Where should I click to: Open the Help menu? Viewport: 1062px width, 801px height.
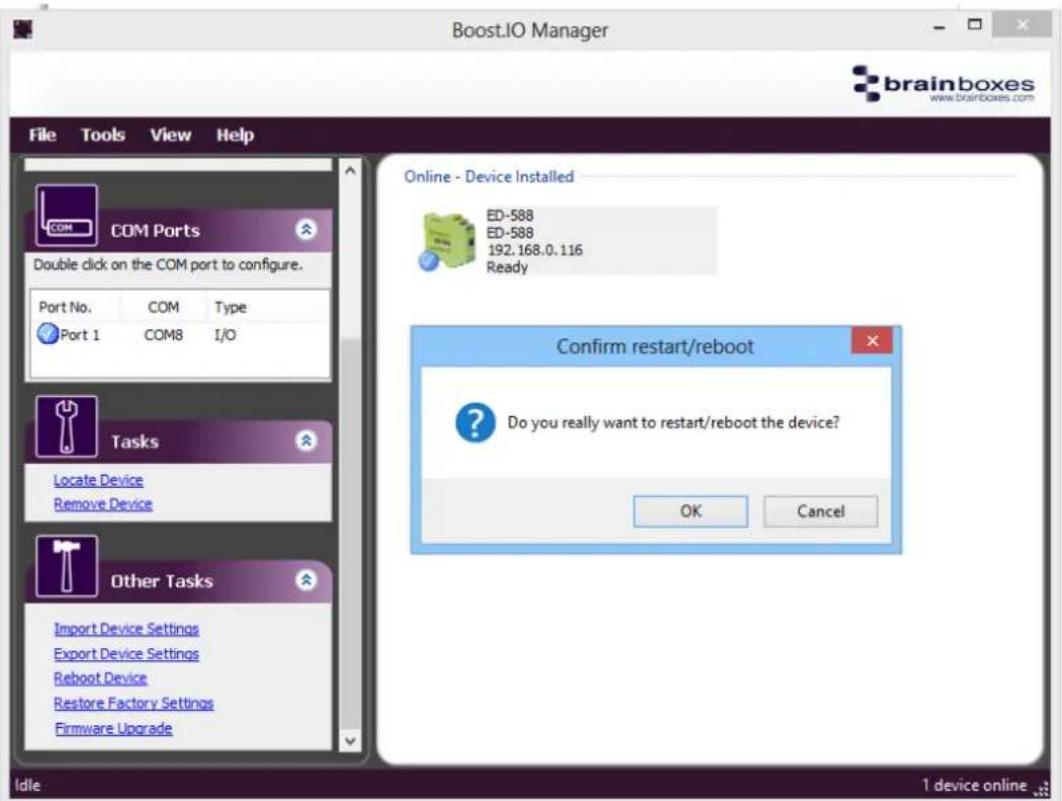point(235,135)
